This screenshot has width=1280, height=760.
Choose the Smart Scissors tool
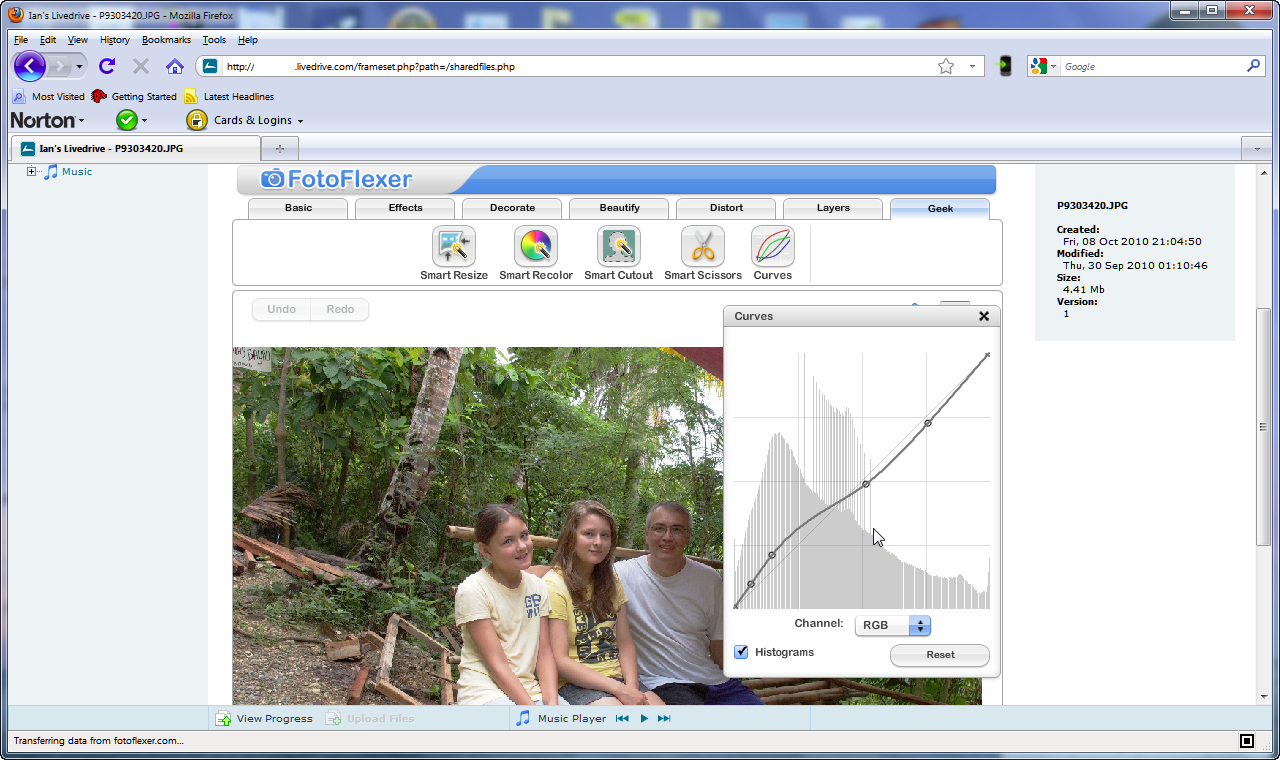(703, 246)
